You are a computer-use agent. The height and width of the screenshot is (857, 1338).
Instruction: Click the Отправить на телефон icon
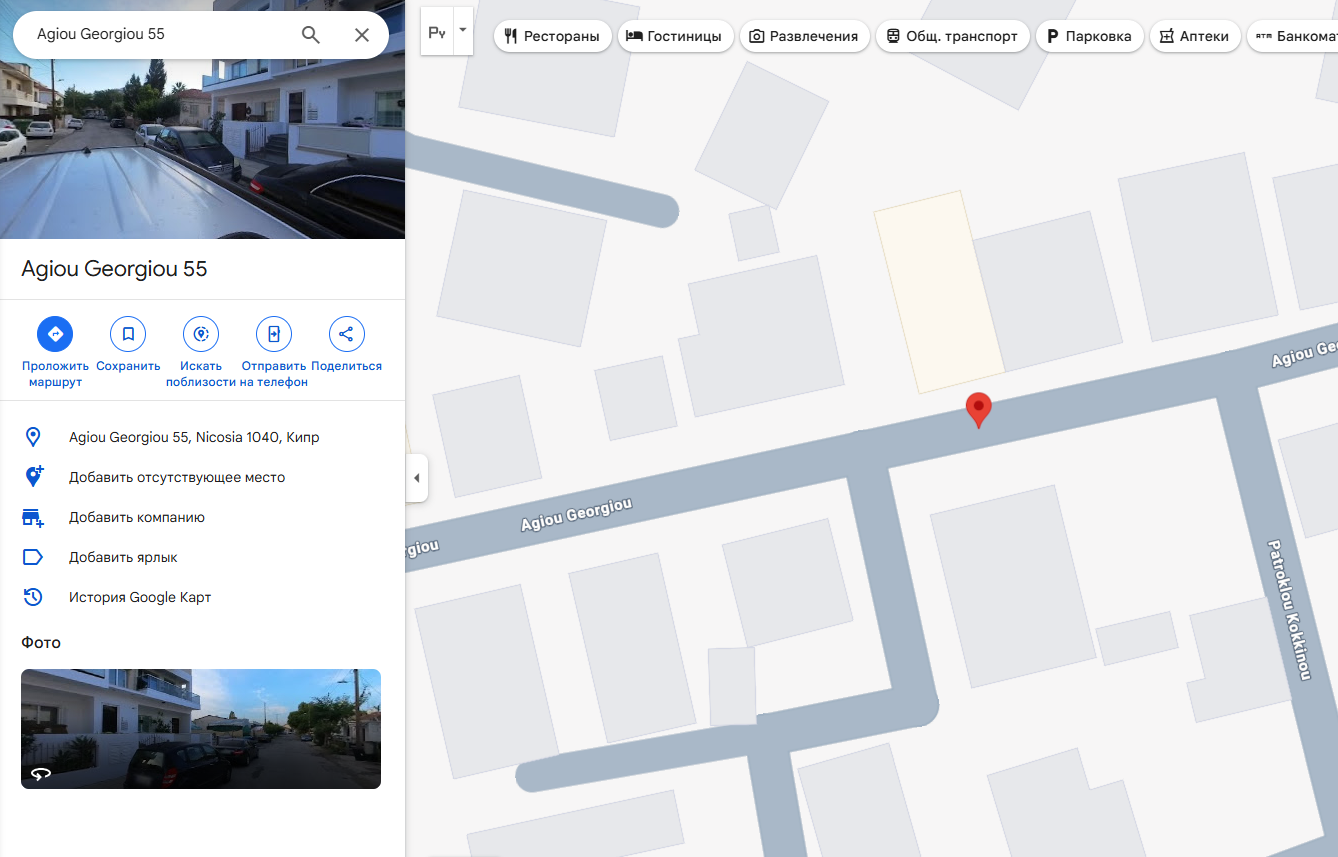point(274,334)
